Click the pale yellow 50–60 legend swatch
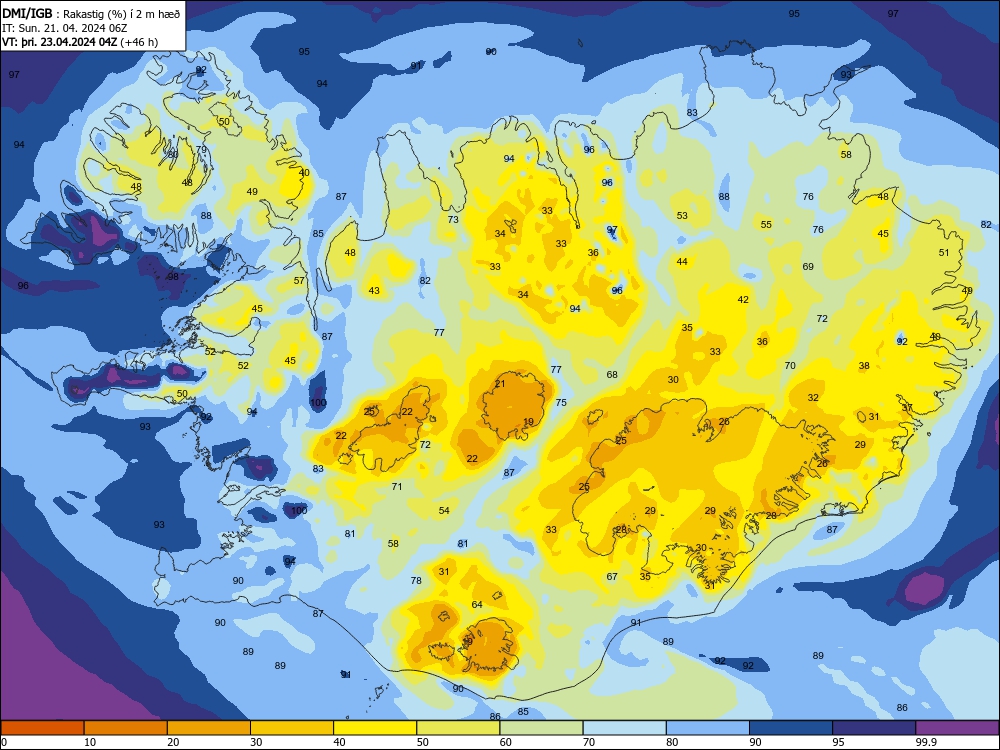Viewport: 1000px width, 750px height. pos(459,728)
